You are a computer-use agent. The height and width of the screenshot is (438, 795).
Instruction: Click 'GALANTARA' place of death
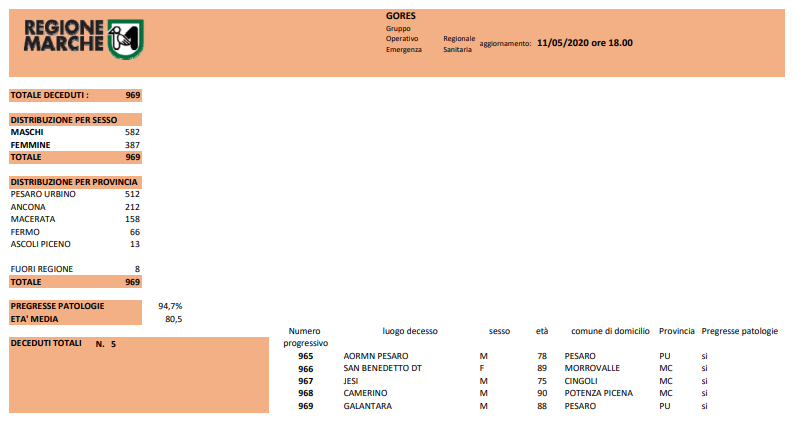(368, 406)
